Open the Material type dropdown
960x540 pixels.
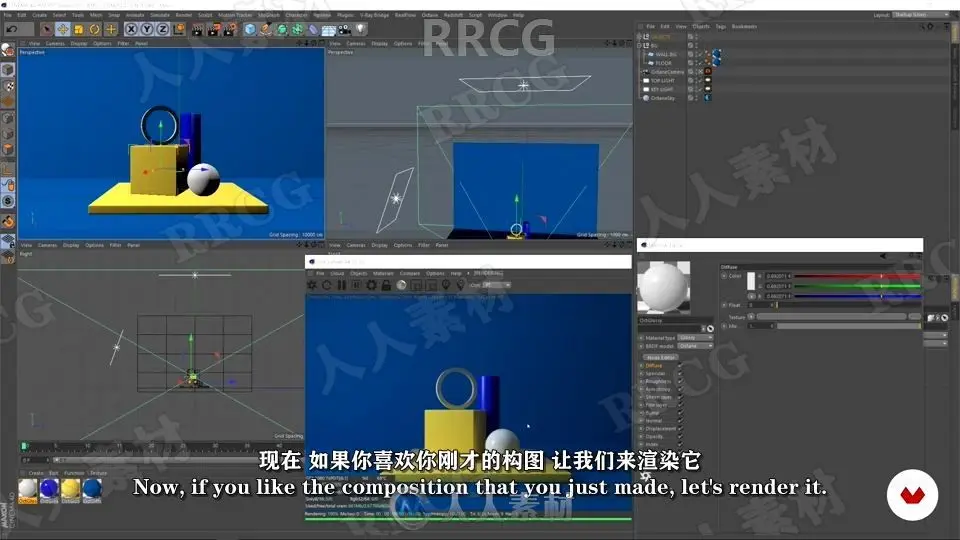point(696,337)
